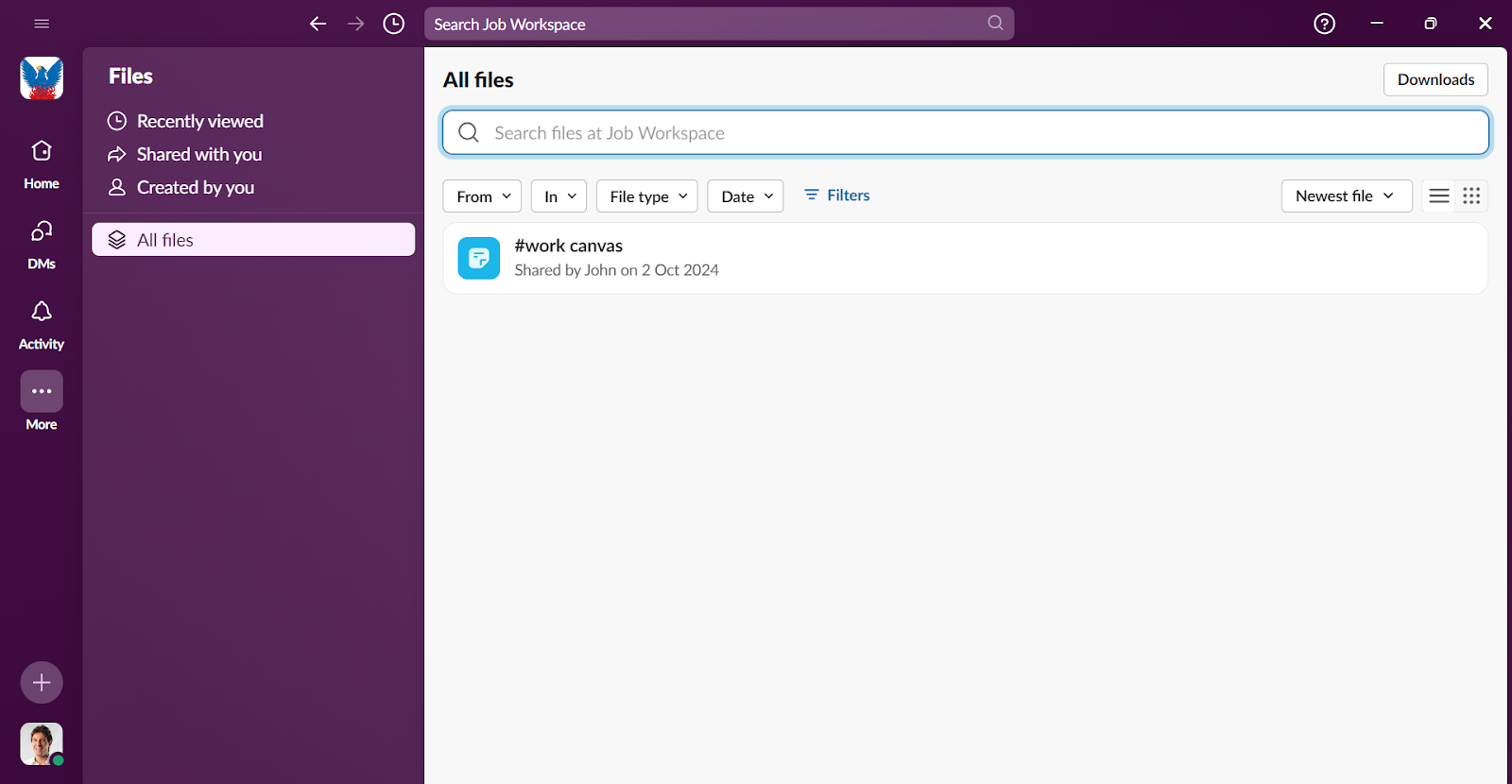Image resolution: width=1512 pixels, height=784 pixels.
Task: Close the Slack window
Action: pos(1486,24)
